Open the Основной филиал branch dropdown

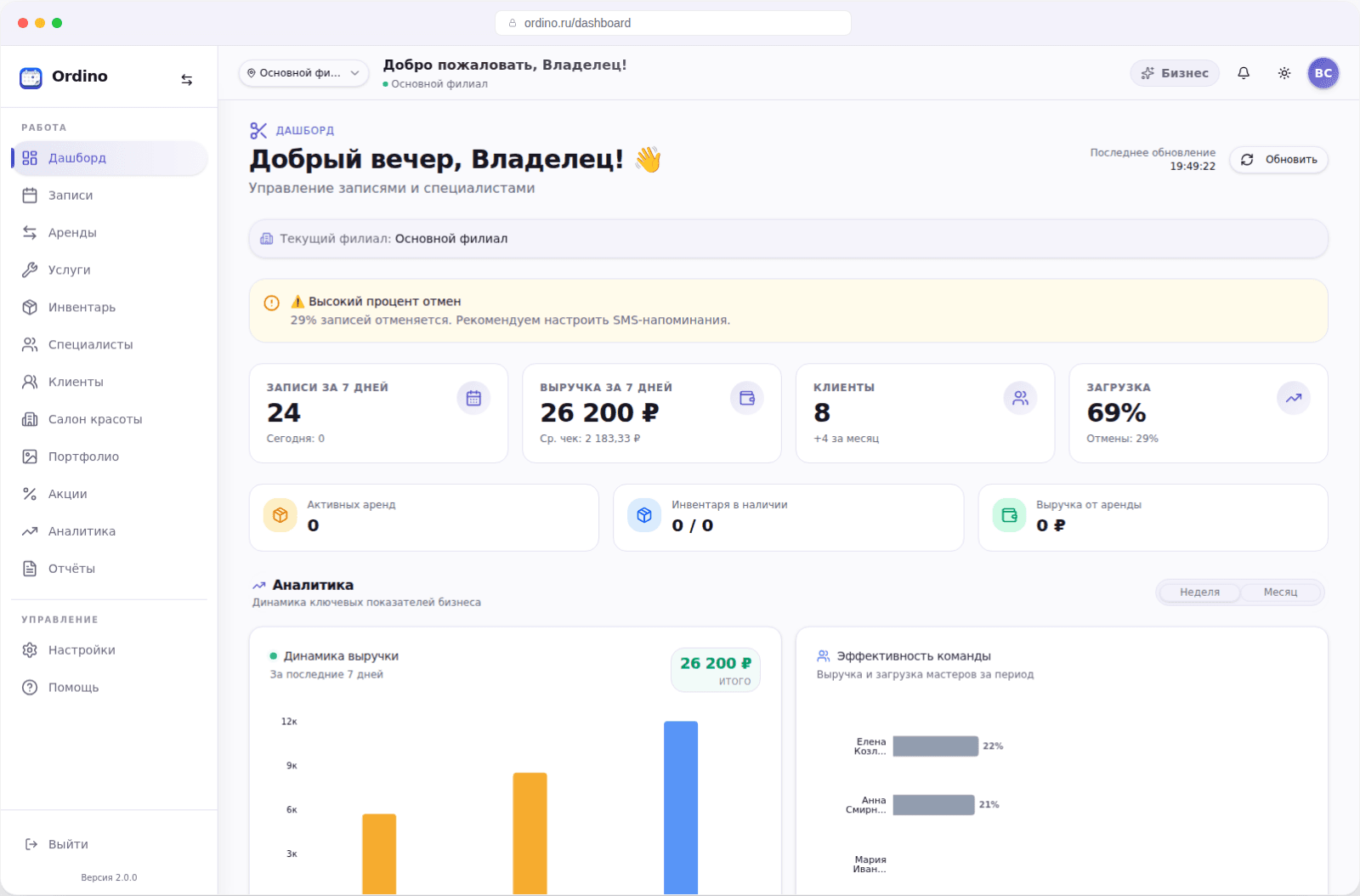303,73
